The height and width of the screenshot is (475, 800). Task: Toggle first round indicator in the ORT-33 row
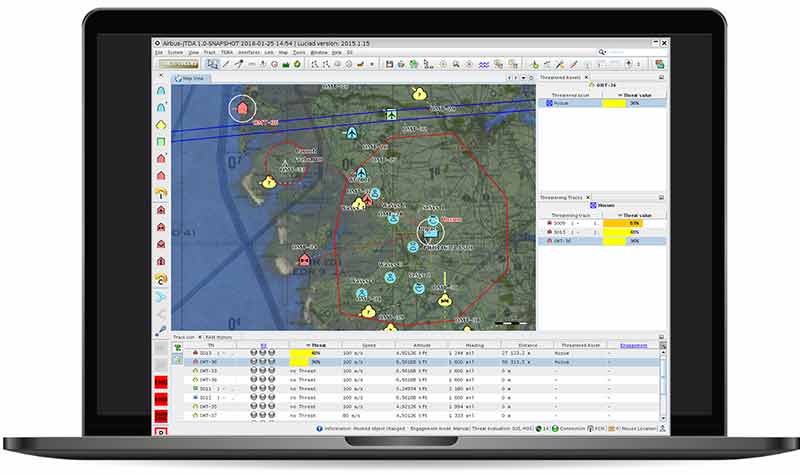point(253,371)
